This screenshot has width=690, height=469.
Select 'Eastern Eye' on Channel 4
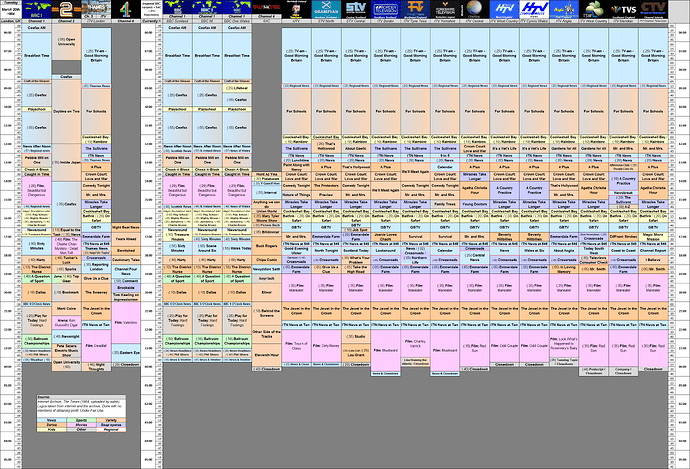(126, 353)
